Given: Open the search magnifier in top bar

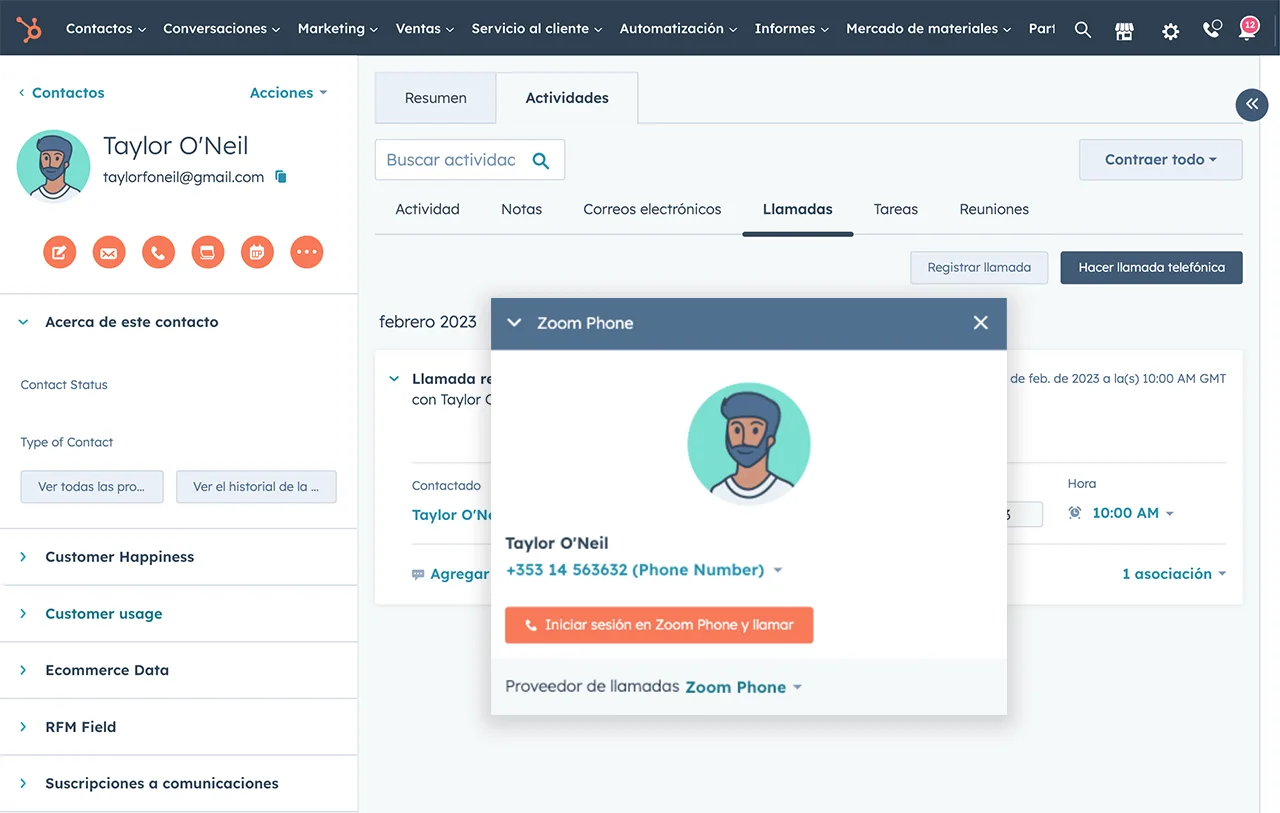Looking at the screenshot, I should tap(1083, 30).
